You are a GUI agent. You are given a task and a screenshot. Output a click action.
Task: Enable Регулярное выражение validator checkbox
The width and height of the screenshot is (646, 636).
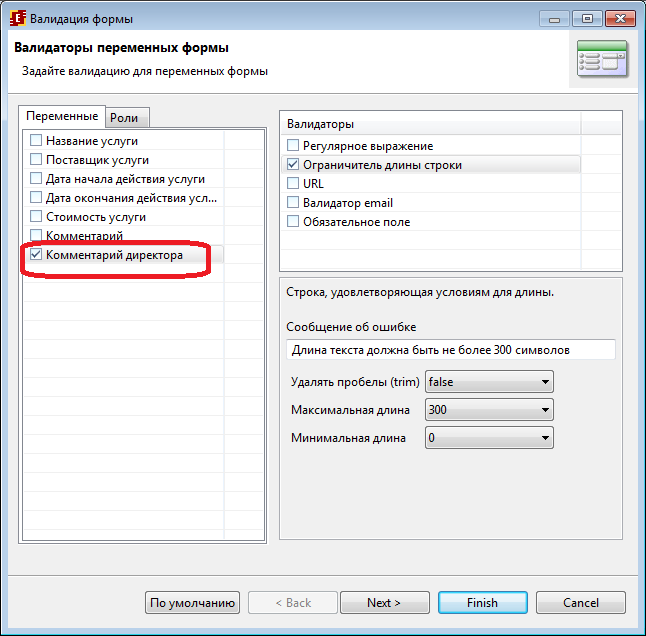tap(293, 145)
